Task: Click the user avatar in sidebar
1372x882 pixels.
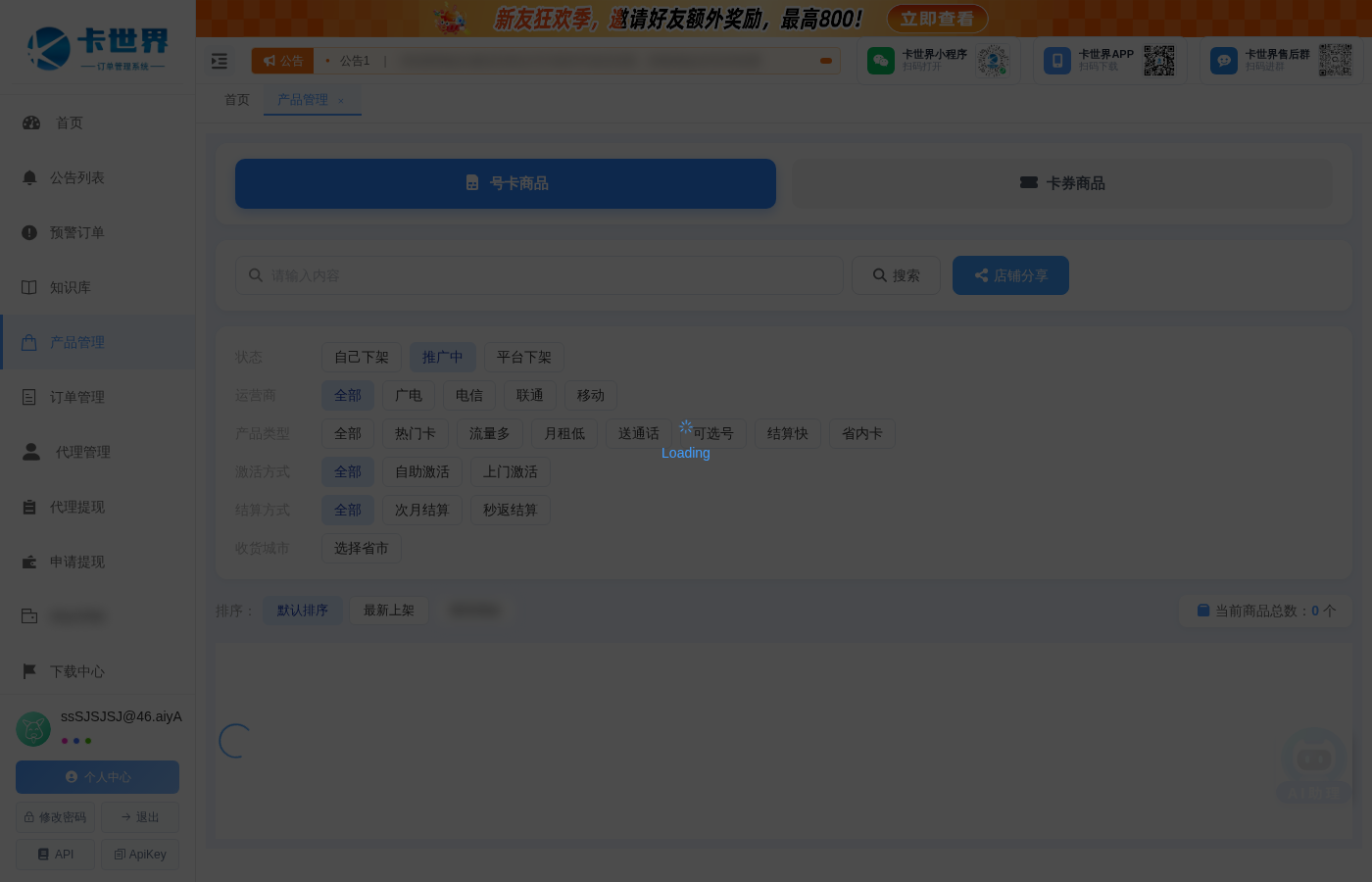Action: point(33,729)
